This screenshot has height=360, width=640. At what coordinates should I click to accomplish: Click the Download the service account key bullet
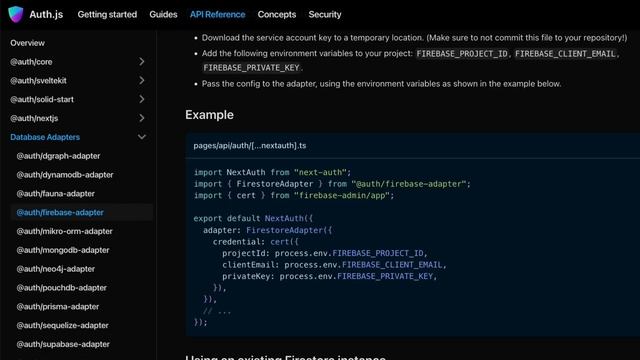click(x=414, y=38)
